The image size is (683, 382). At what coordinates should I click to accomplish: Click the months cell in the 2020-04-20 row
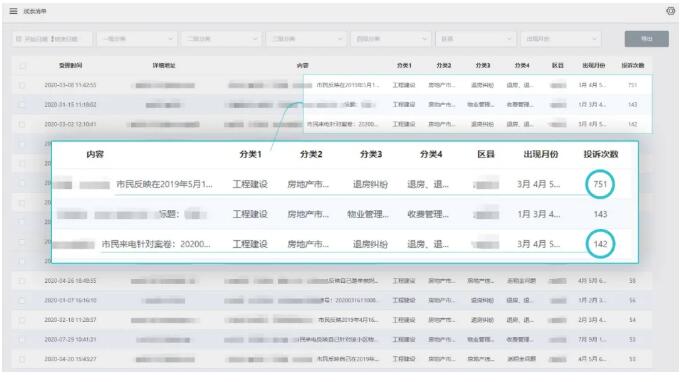pos(592,359)
